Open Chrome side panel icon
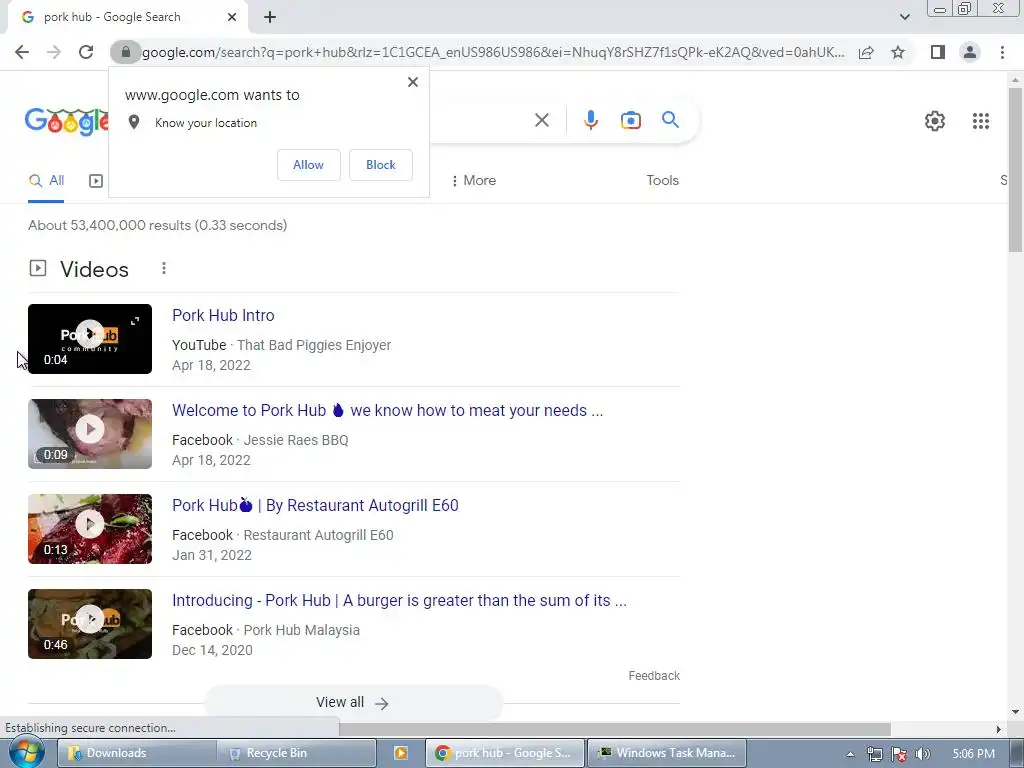Image resolution: width=1024 pixels, height=768 pixels. pos(938,52)
